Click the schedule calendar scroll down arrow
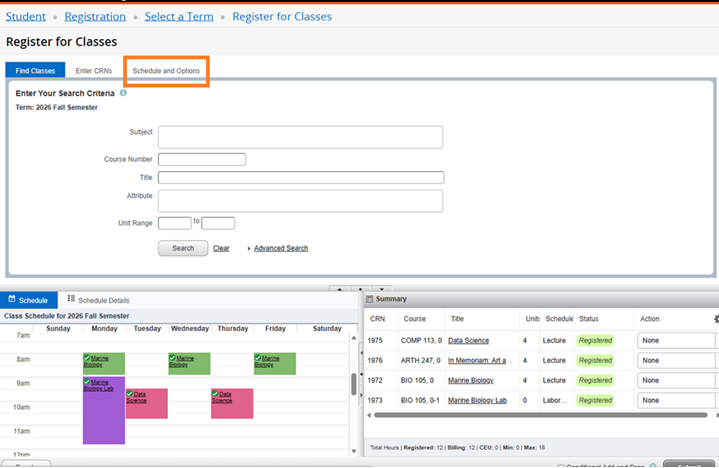Screen dimensions: 719x468 354,451
